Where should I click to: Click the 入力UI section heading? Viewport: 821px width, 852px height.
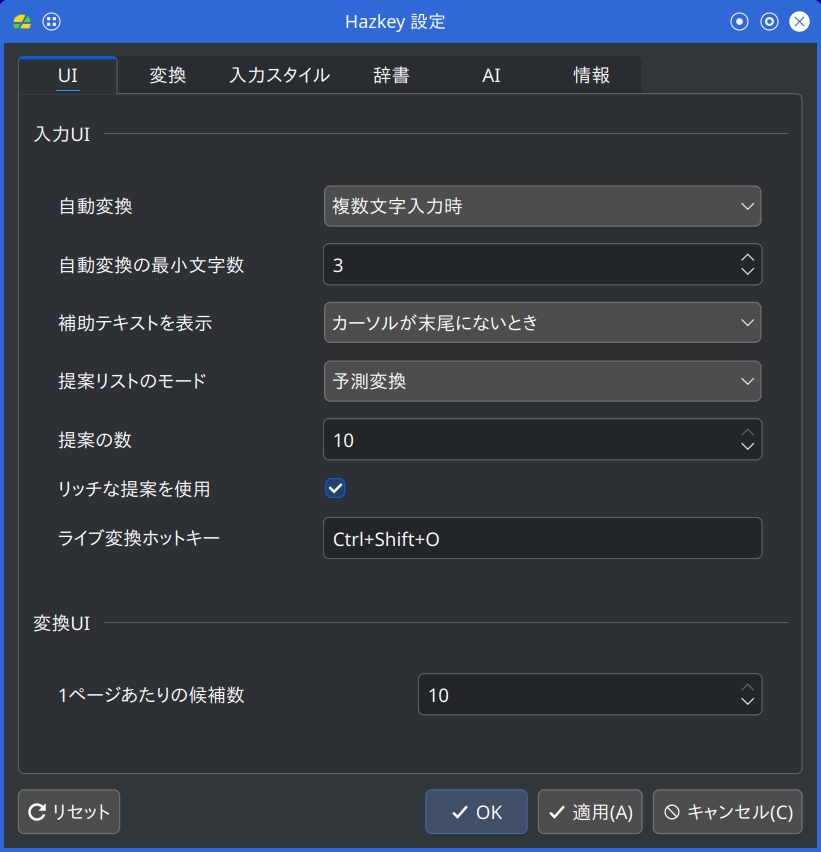point(62,134)
